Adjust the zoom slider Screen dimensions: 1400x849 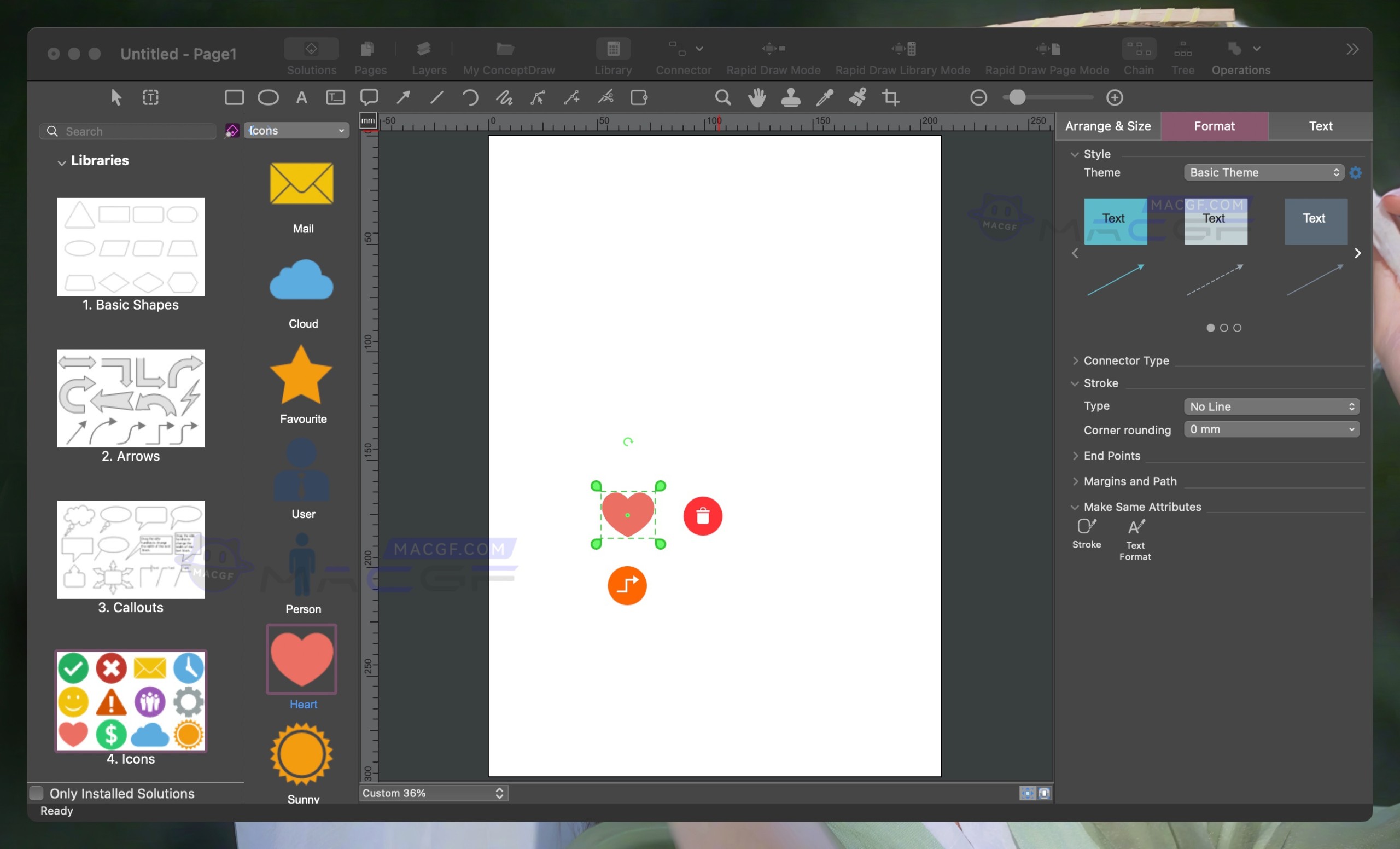pyautogui.click(x=1018, y=97)
